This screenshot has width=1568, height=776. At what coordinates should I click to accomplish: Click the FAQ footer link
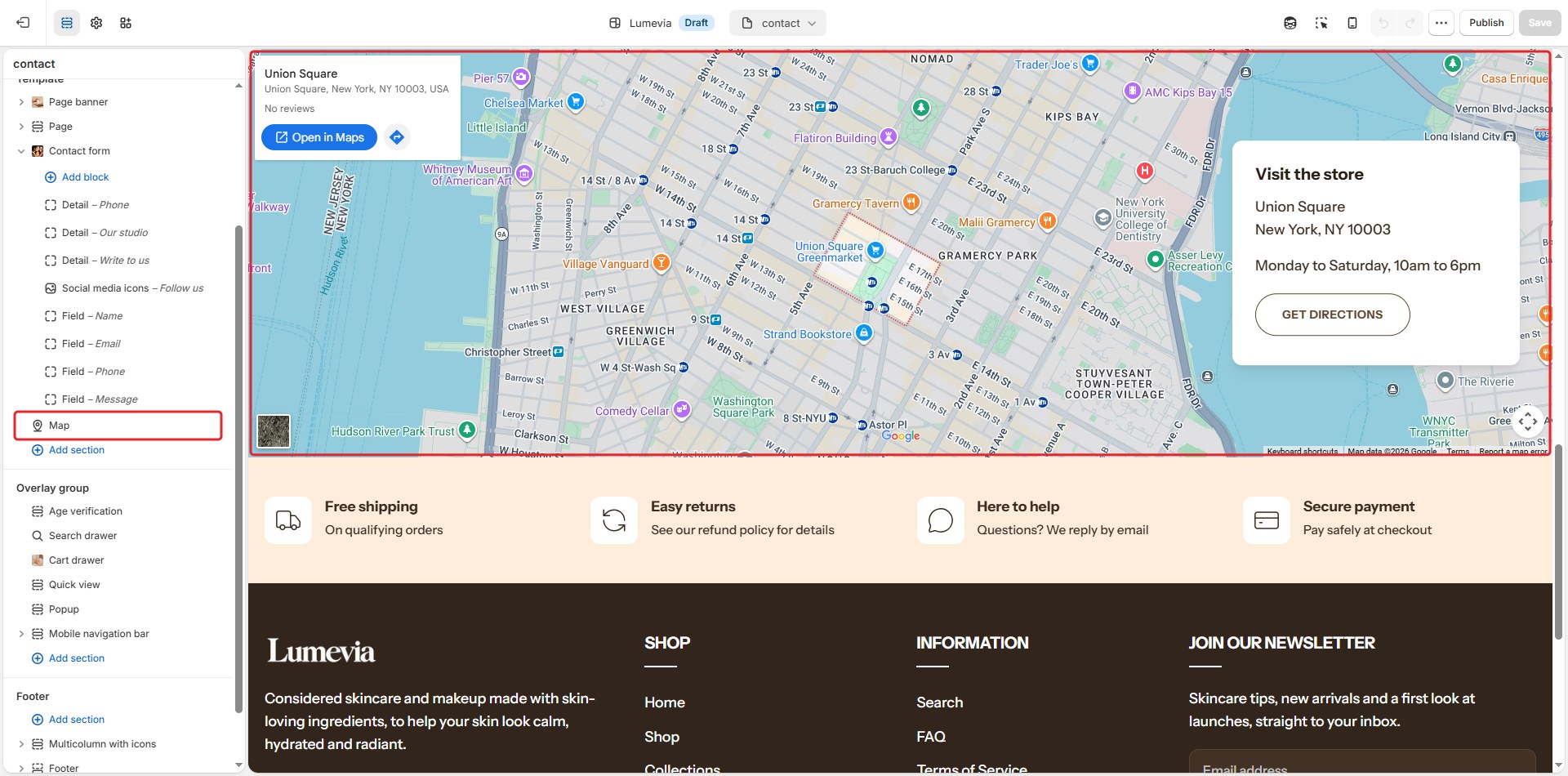point(931,737)
